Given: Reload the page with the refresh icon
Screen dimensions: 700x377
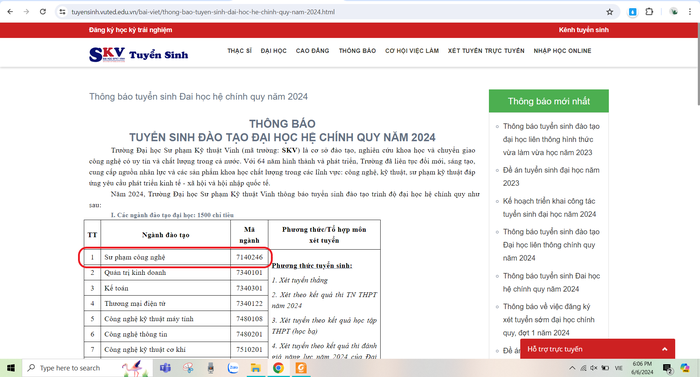Looking at the screenshot, I should point(43,12).
